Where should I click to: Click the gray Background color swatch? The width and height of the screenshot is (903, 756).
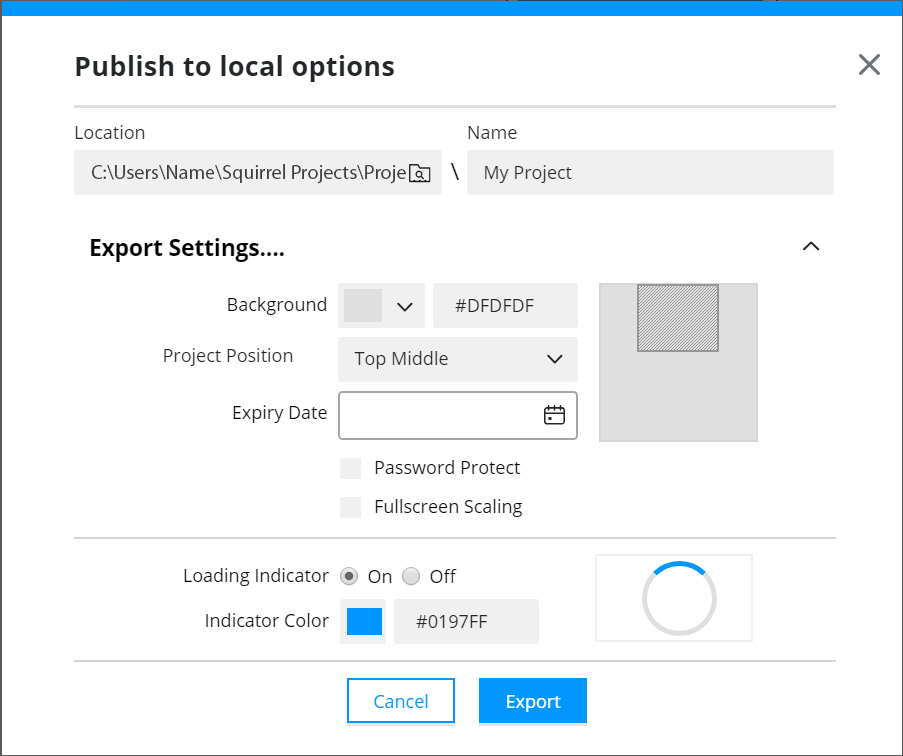click(363, 305)
